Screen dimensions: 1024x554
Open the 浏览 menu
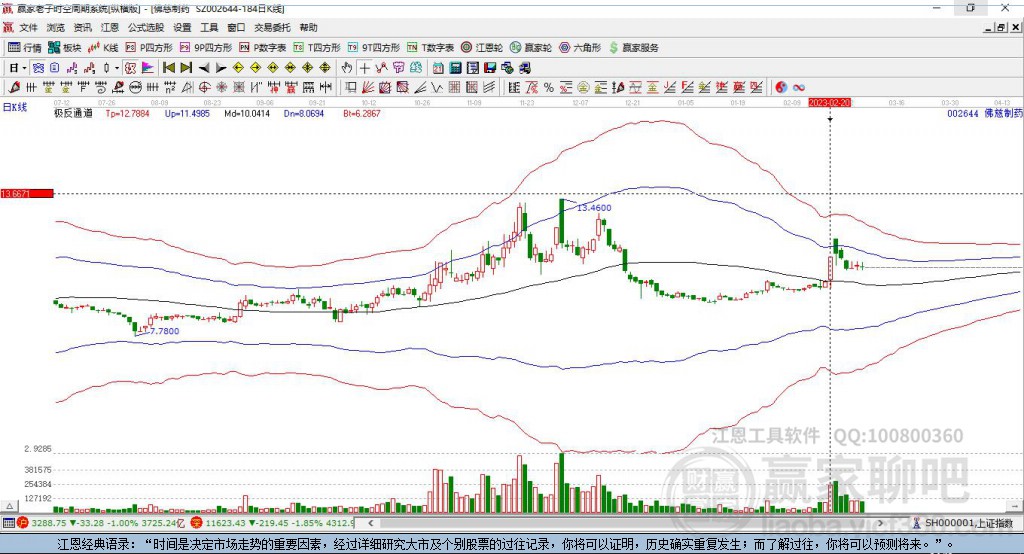tap(56, 27)
